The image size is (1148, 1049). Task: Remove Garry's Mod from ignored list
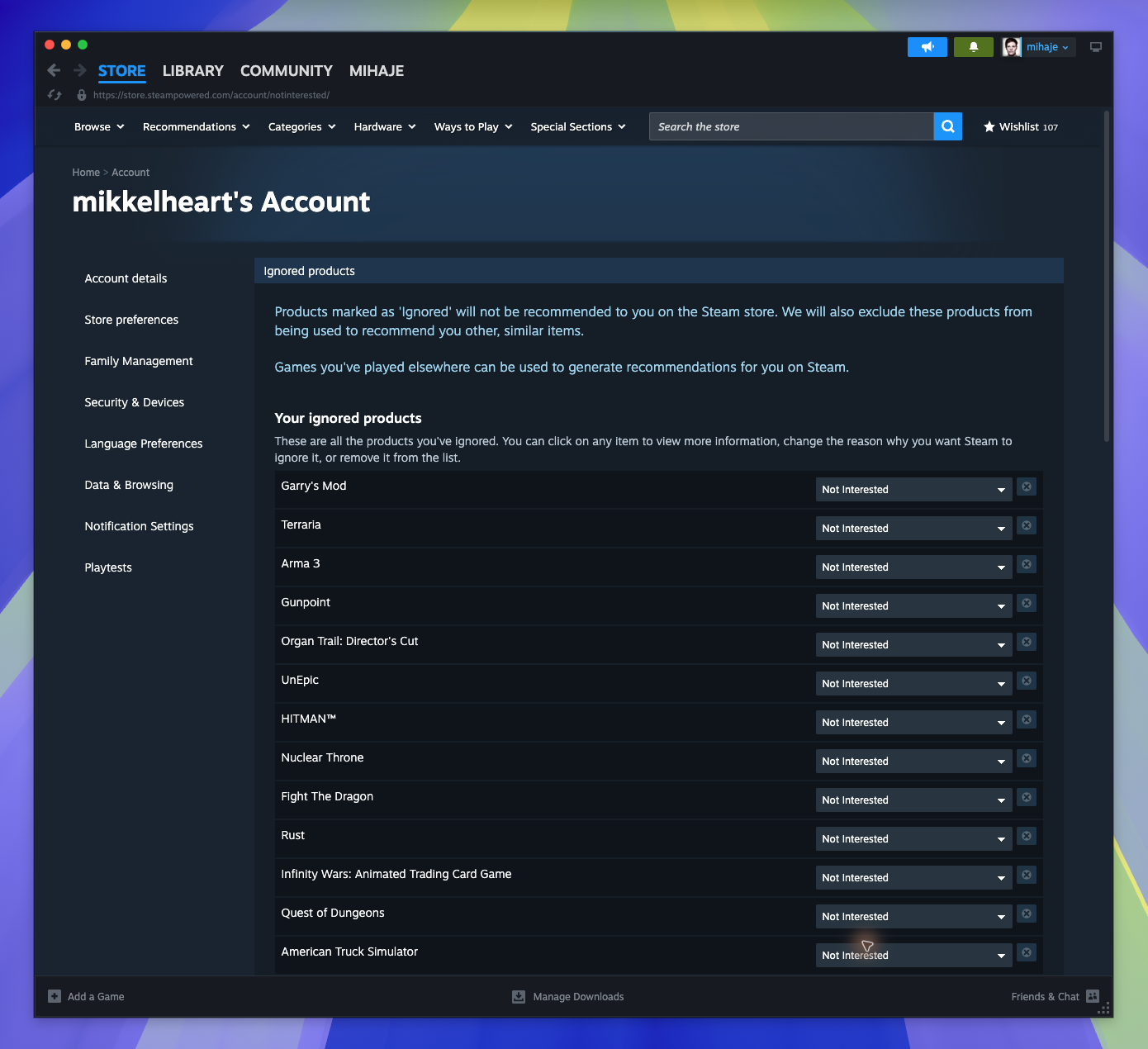[x=1027, y=487]
